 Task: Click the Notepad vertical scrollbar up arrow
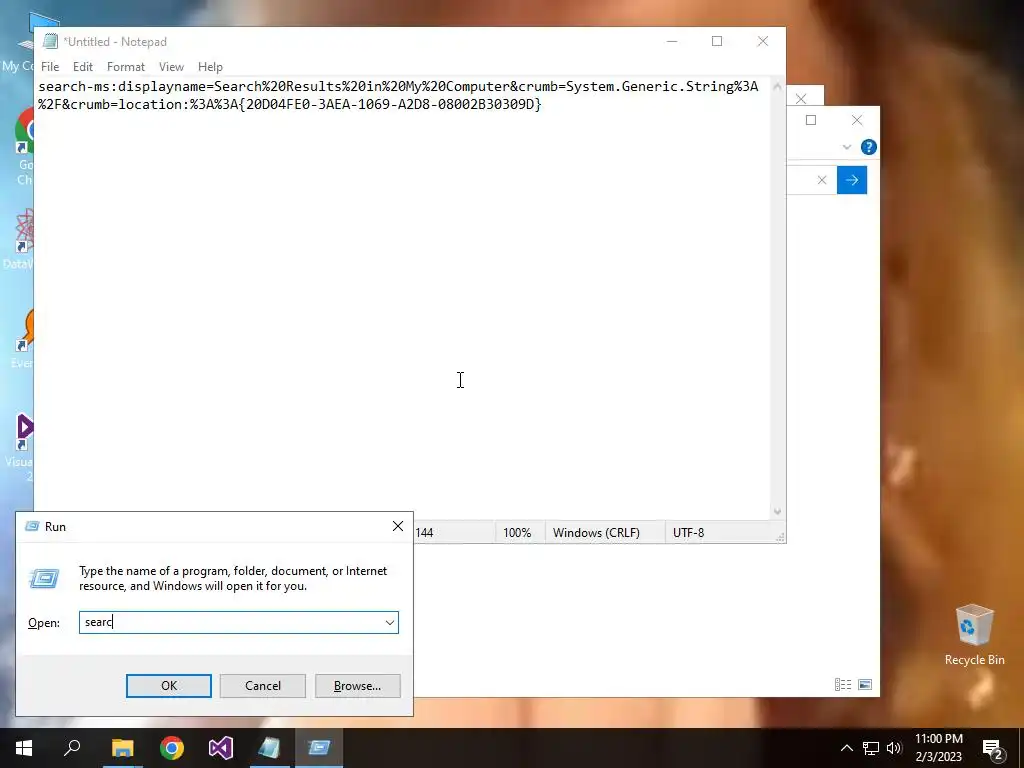coord(777,86)
